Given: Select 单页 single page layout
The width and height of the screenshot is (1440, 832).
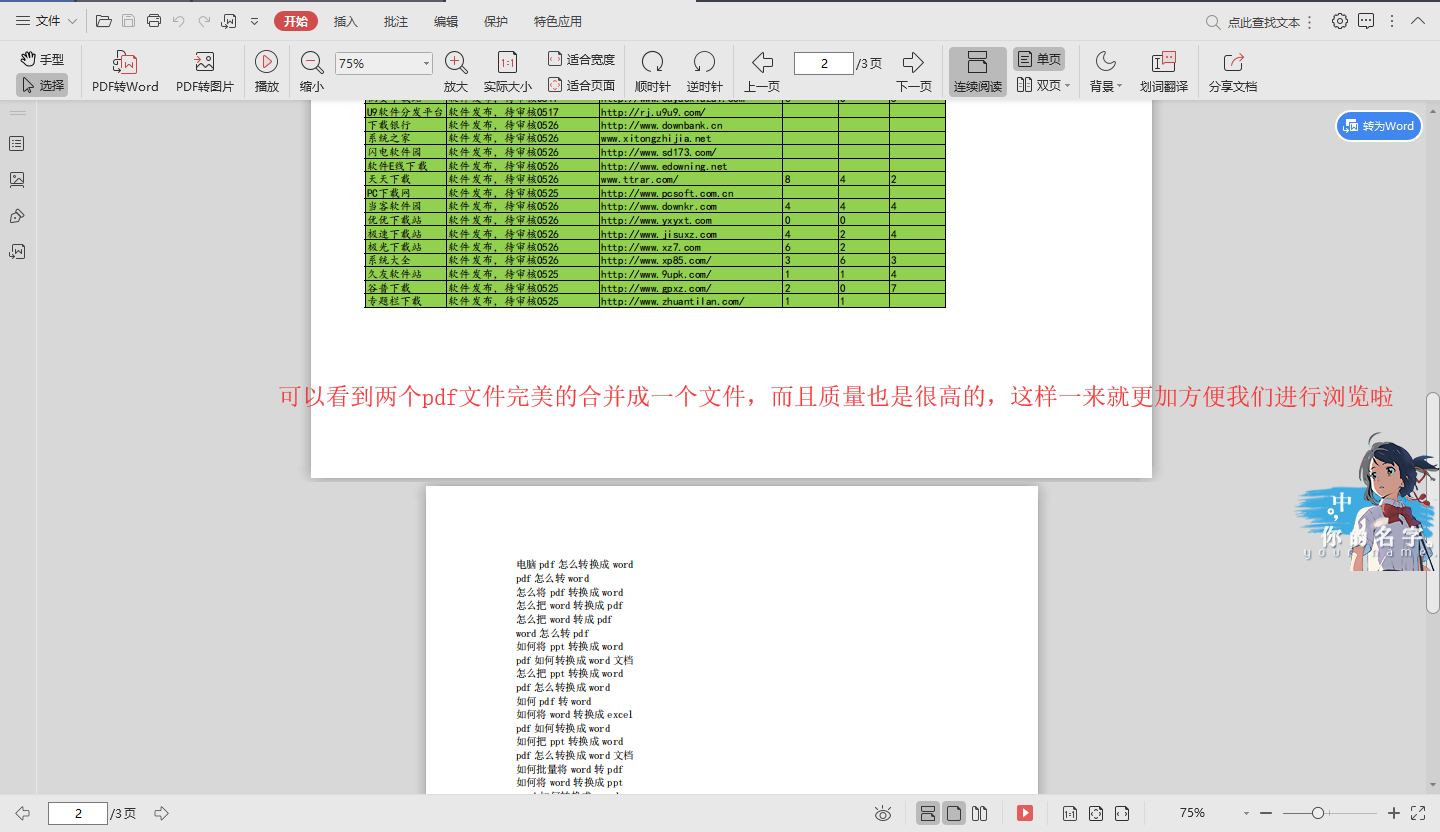Looking at the screenshot, I should tap(1039, 59).
